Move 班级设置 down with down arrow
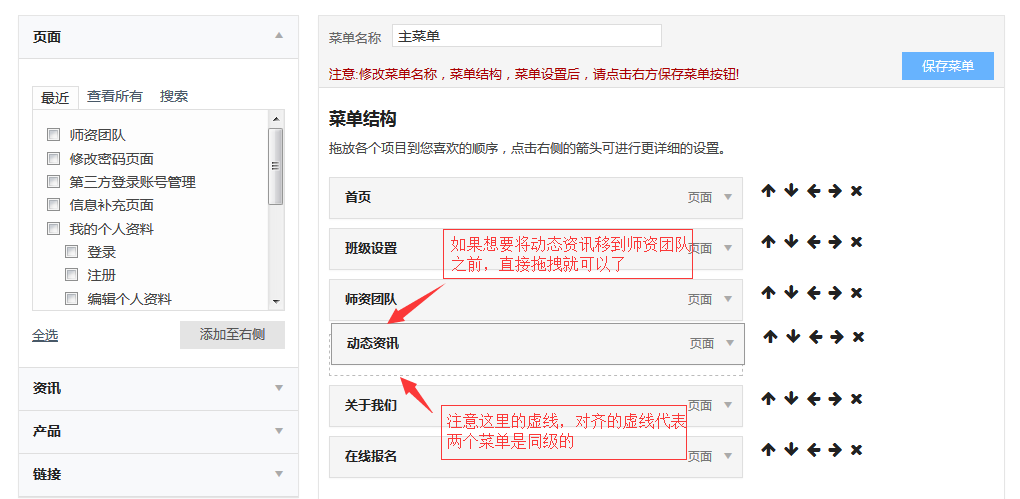 click(x=790, y=242)
